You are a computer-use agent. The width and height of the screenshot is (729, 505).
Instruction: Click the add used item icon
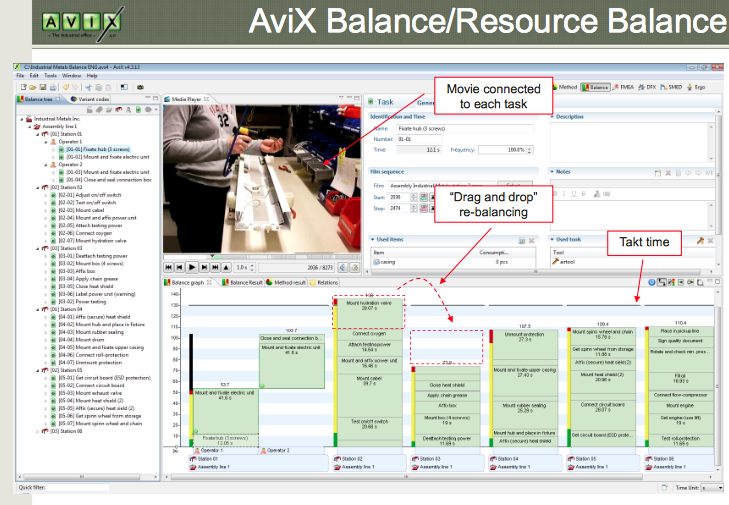522,240
